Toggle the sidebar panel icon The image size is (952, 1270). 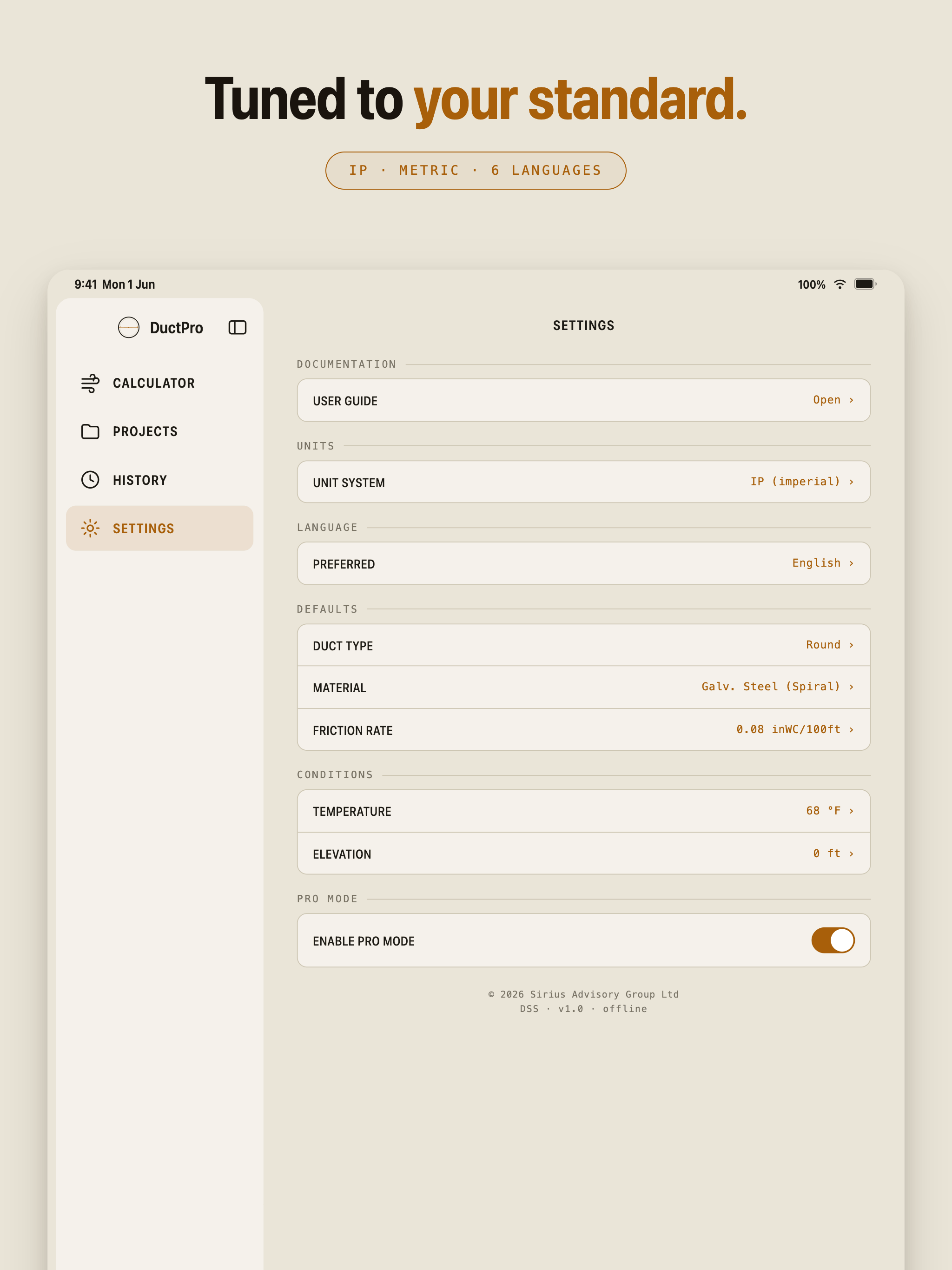click(x=237, y=327)
